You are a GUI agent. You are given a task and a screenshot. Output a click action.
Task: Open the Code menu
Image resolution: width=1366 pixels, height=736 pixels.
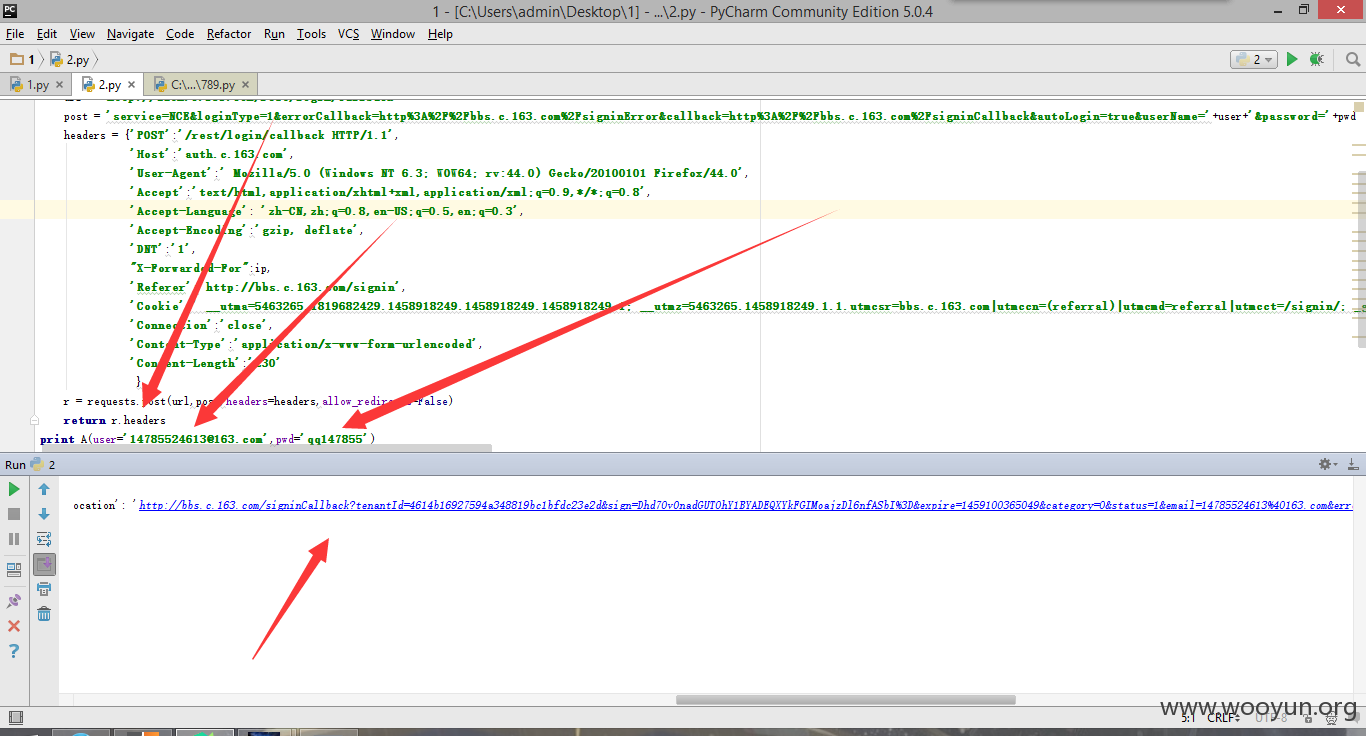(x=180, y=34)
